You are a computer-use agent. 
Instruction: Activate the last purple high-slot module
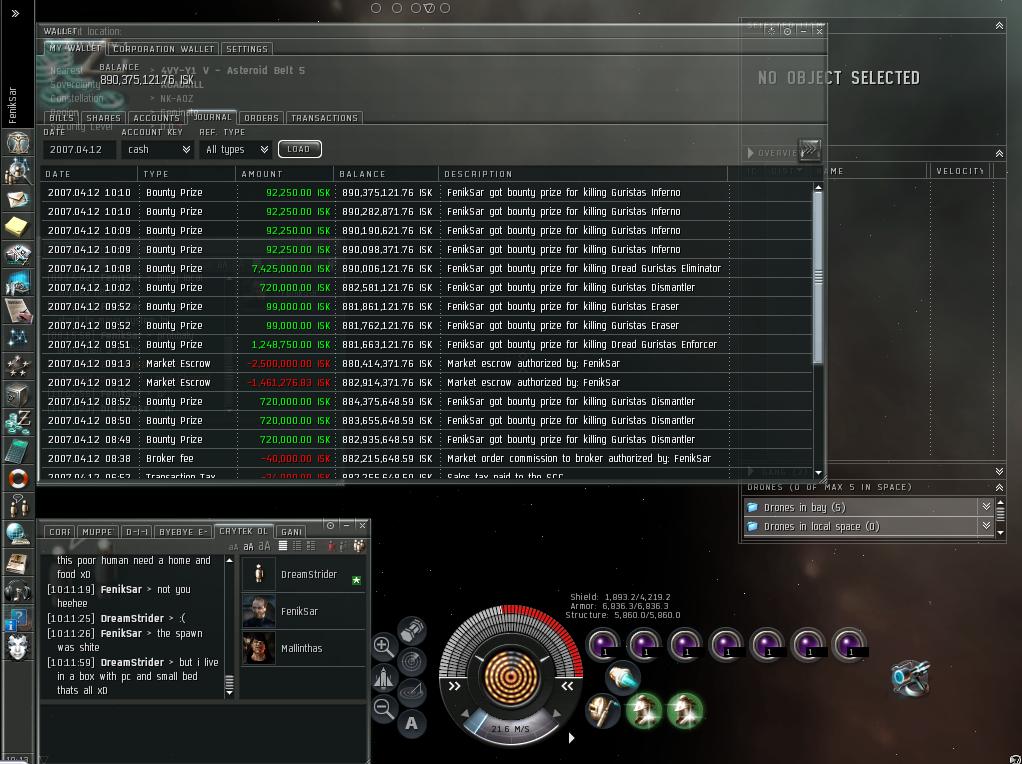click(x=849, y=644)
